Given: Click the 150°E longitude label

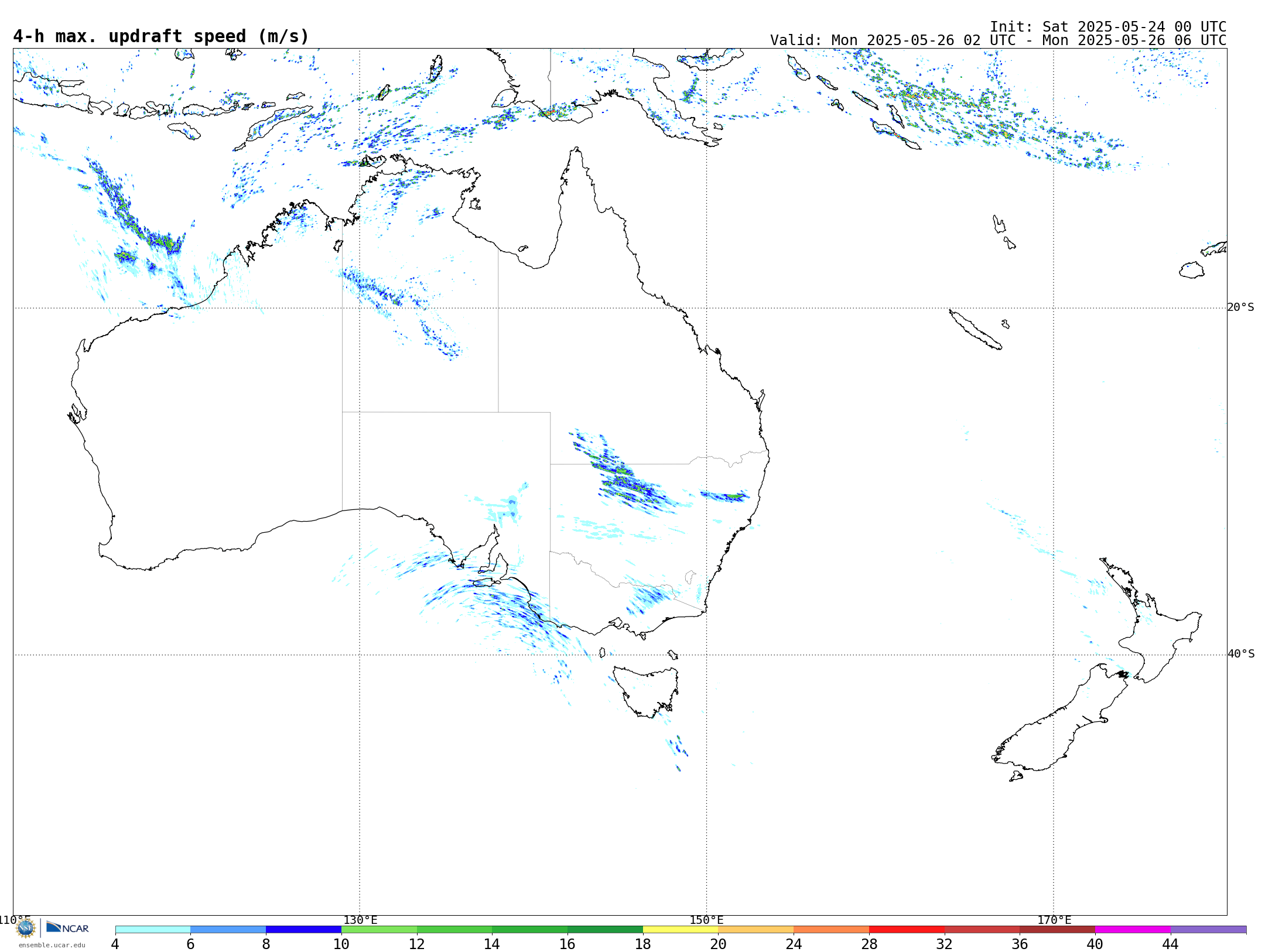Looking at the screenshot, I should [706, 920].
